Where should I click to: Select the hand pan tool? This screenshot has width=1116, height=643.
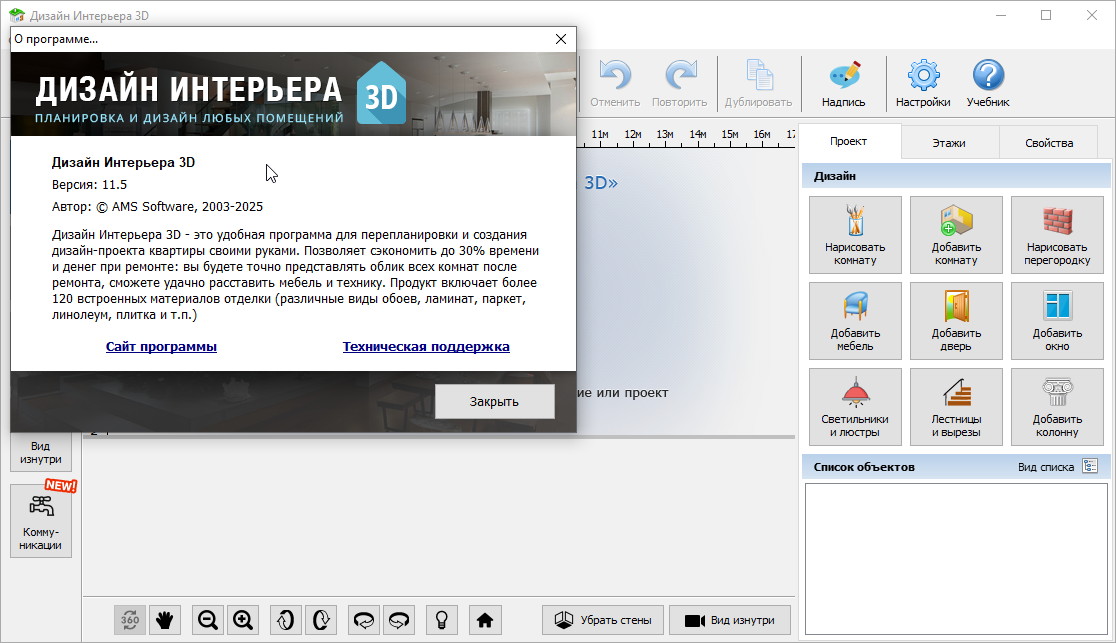pos(165,620)
